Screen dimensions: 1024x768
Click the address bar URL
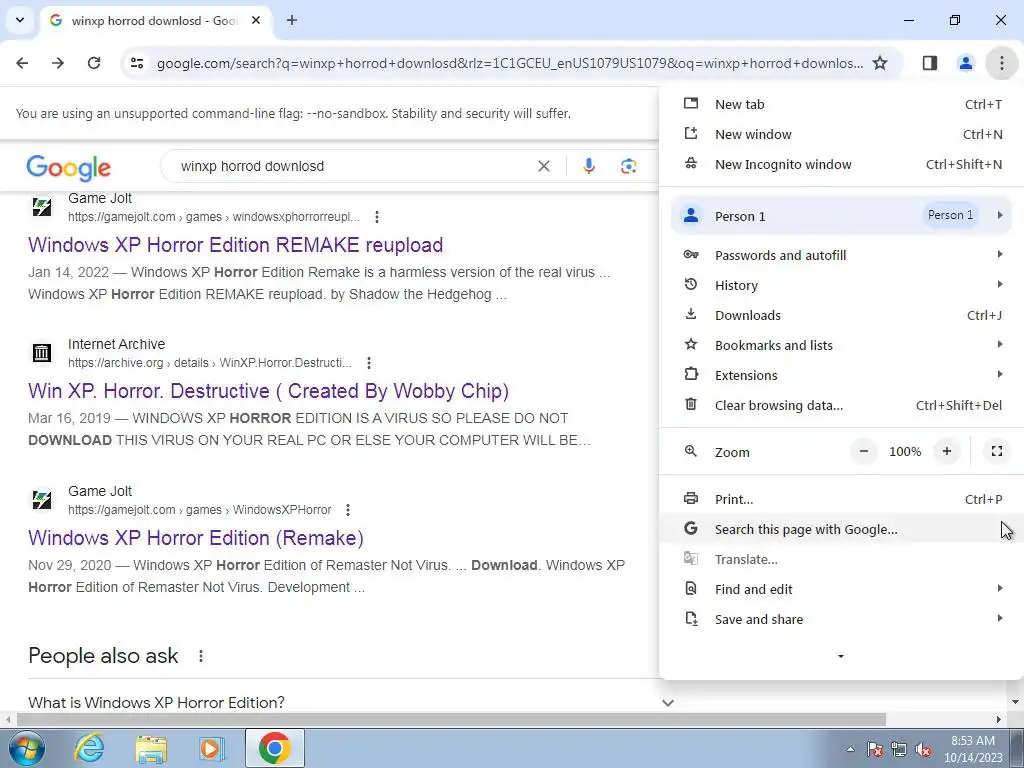click(509, 63)
